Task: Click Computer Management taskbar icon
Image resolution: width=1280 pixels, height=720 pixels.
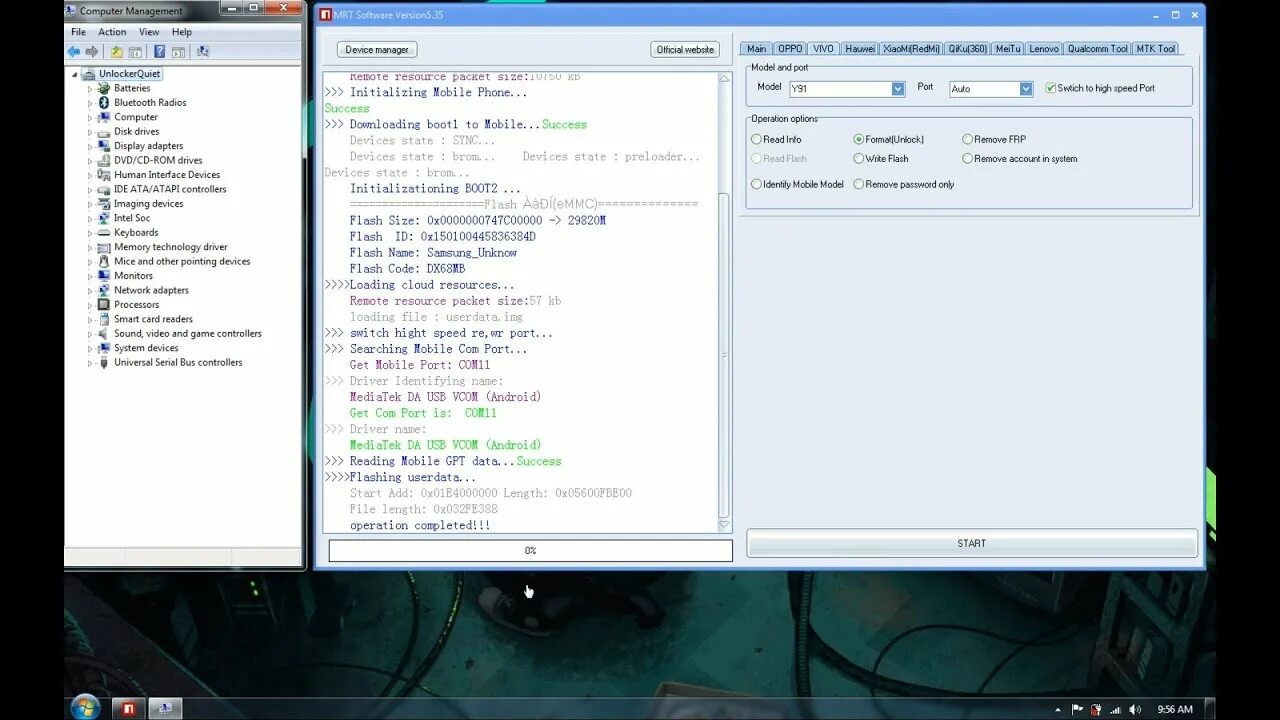Action: (x=164, y=708)
